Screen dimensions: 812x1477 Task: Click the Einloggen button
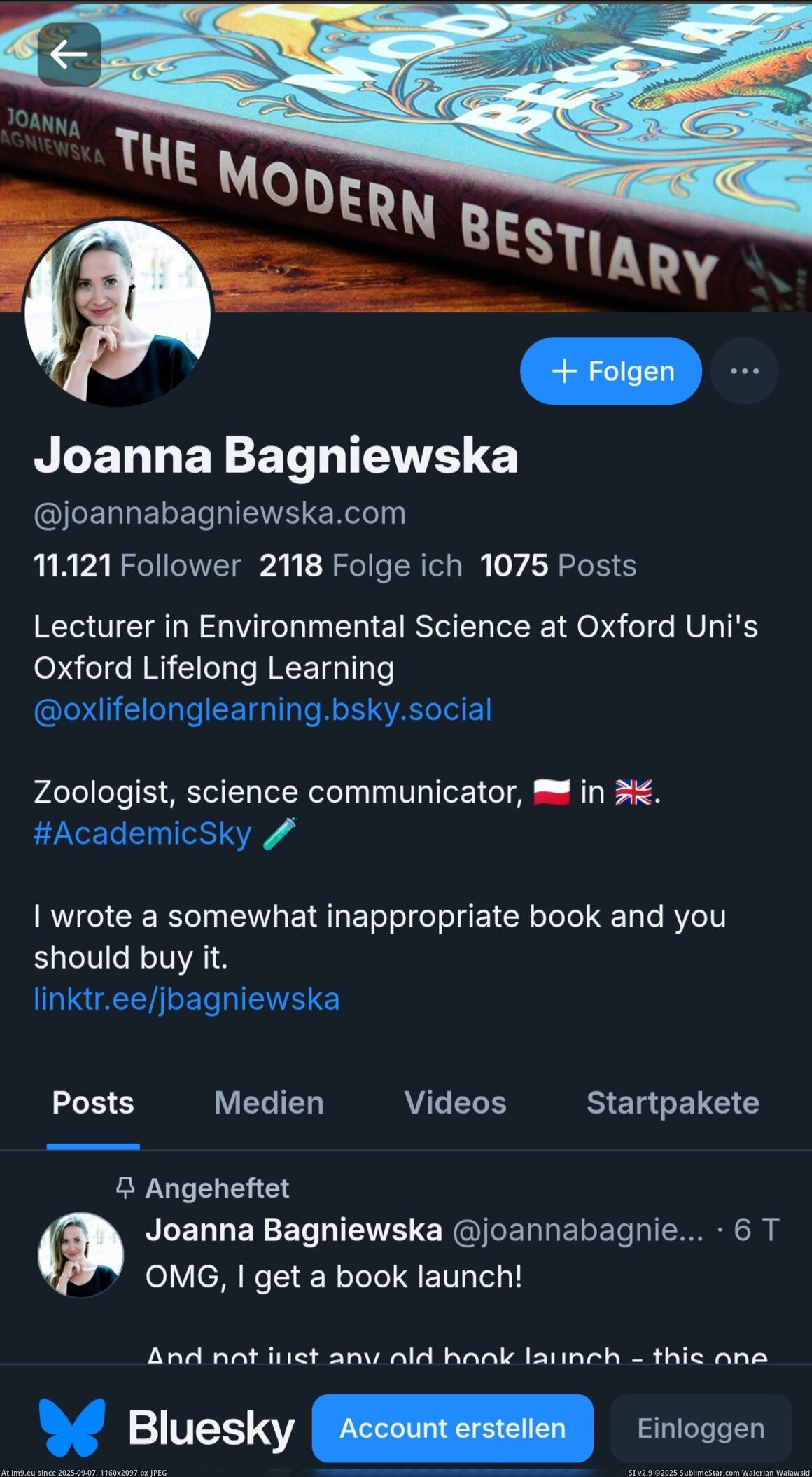tap(701, 1428)
